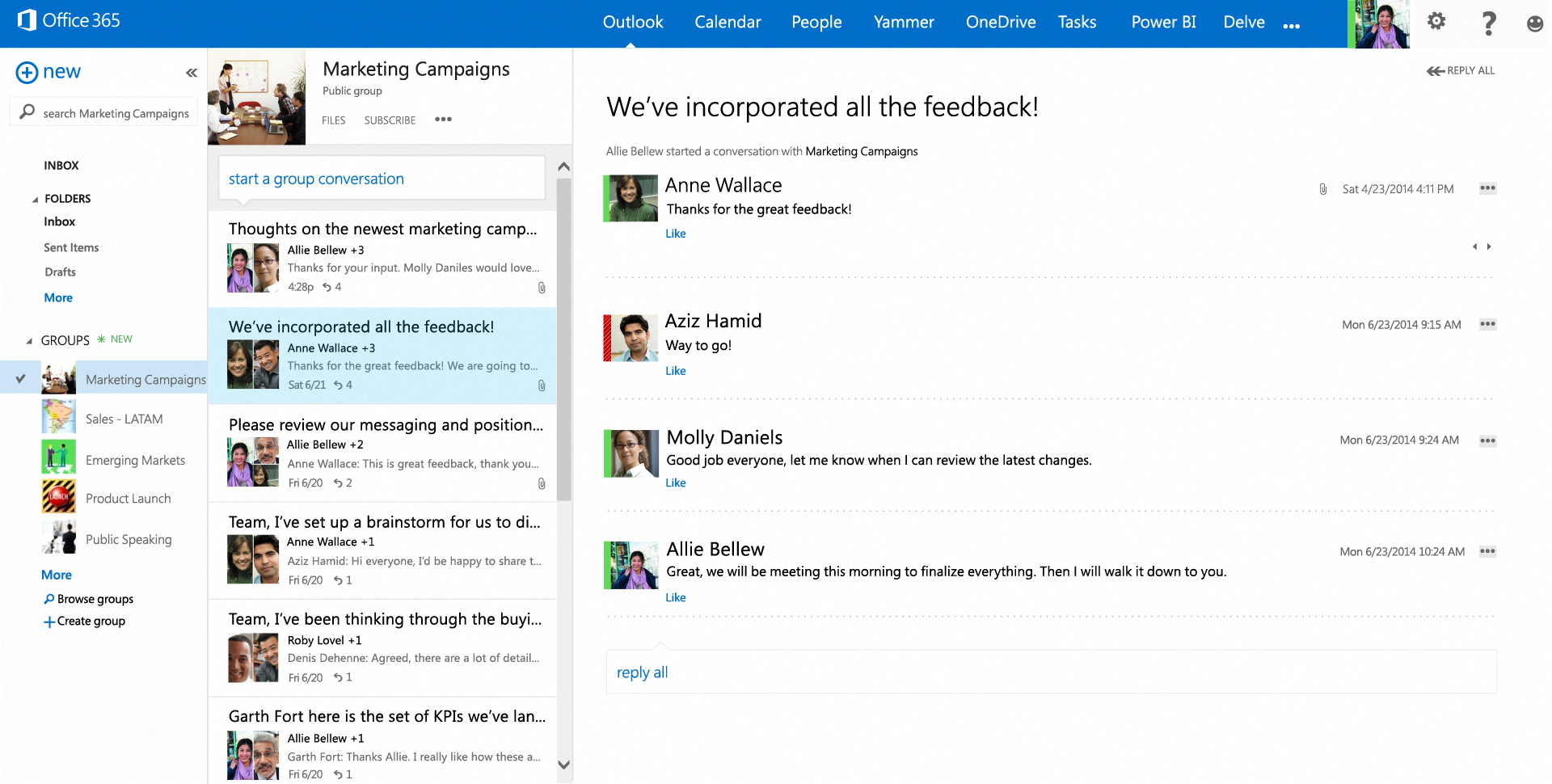The height and width of the screenshot is (784, 1552).
Task: Click the Reply All arrow icon
Action: [1436, 71]
